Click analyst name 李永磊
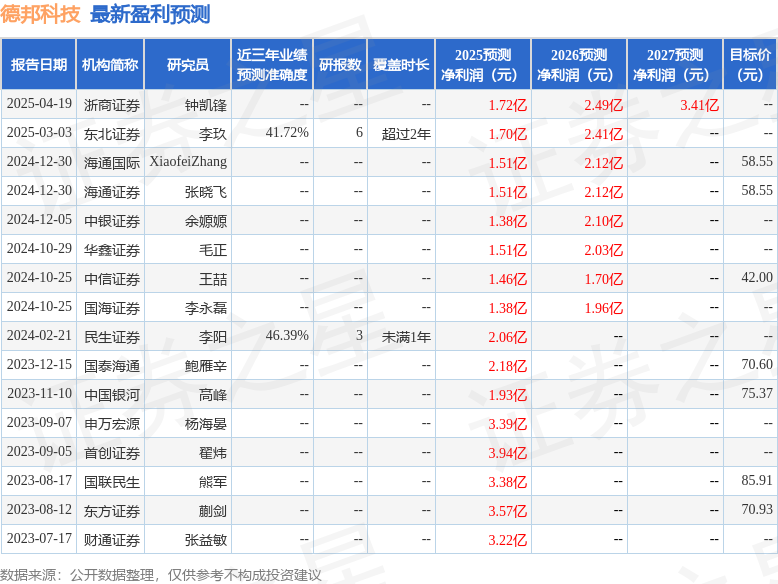 tap(205, 308)
